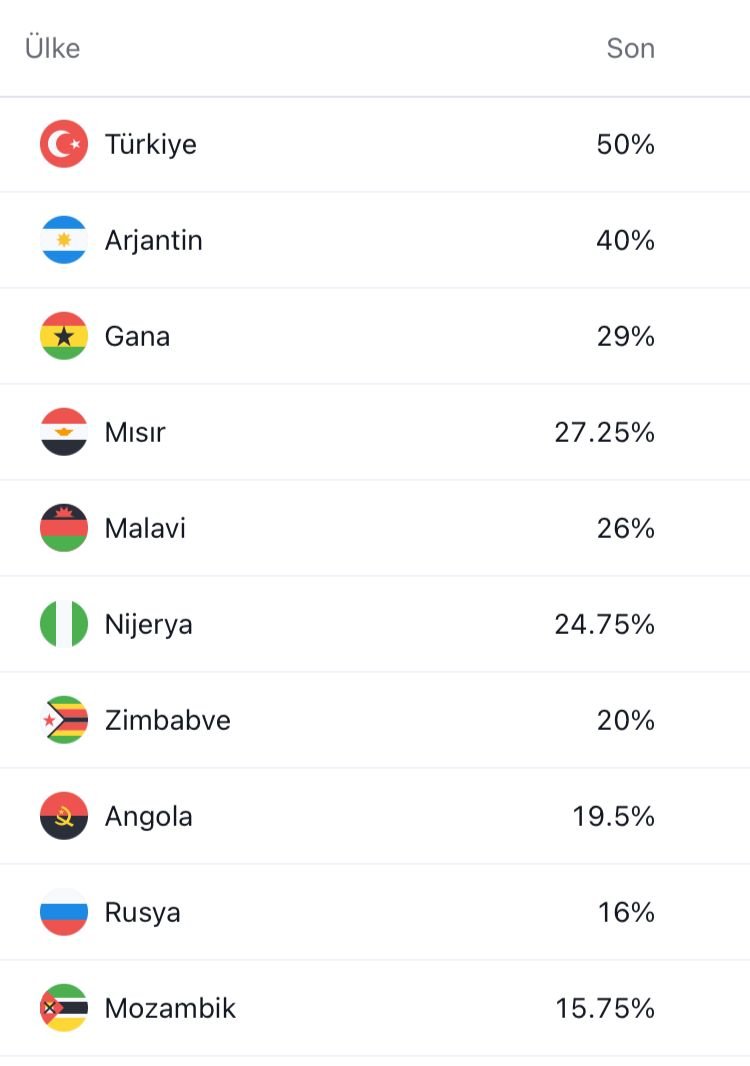Select the Mozambik flag icon
The width and height of the screenshot is (750, 1066).
pyautogui.click(x=64, y=1008)
